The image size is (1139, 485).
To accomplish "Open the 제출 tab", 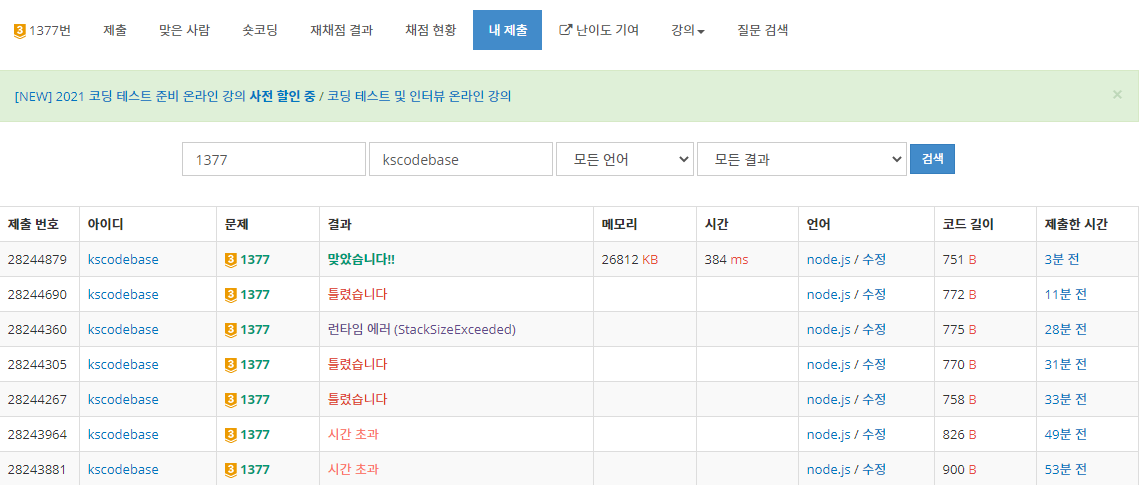I will point(115,30).
